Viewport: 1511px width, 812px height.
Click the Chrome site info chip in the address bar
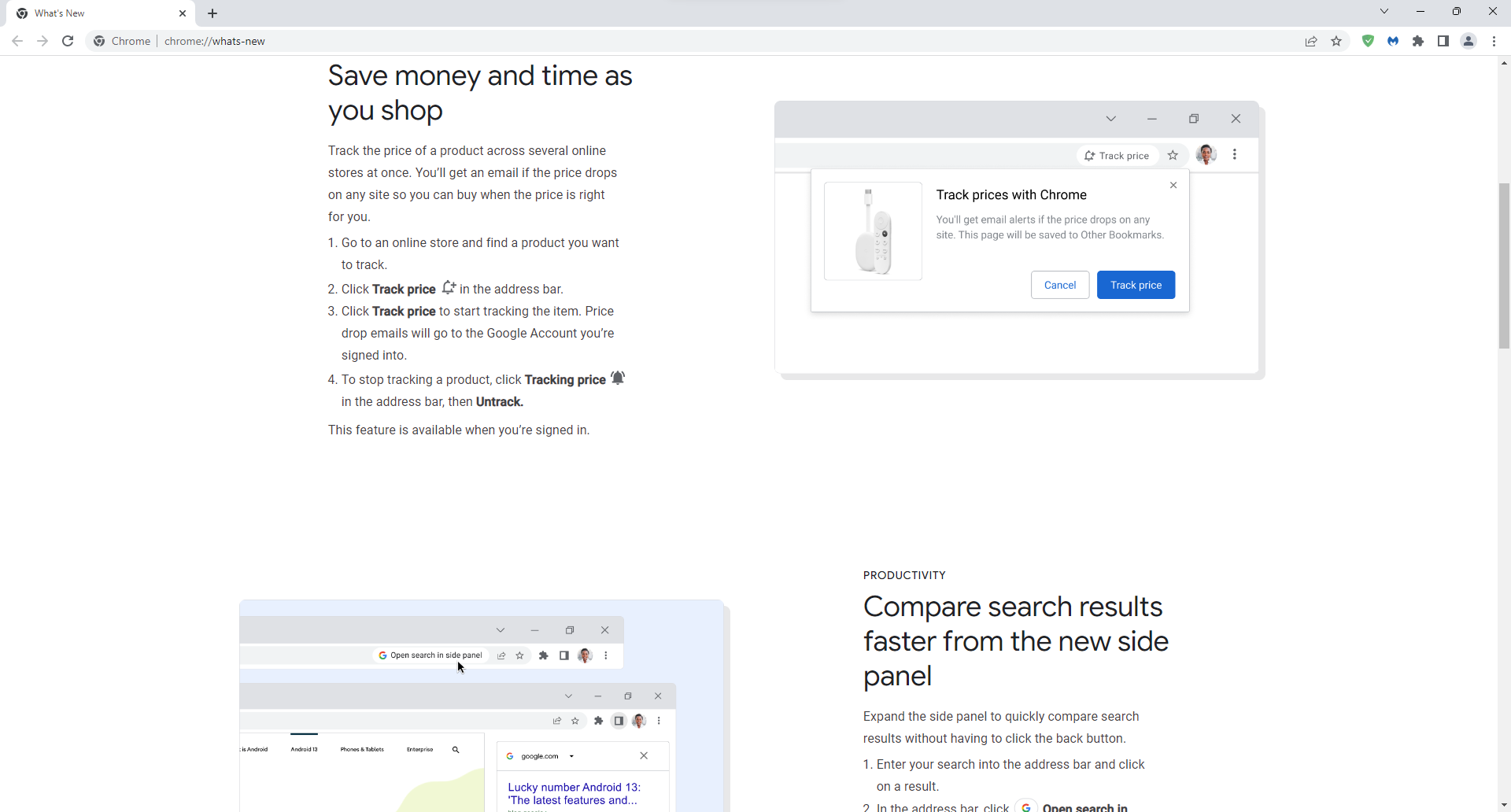(x=122, y=41)
